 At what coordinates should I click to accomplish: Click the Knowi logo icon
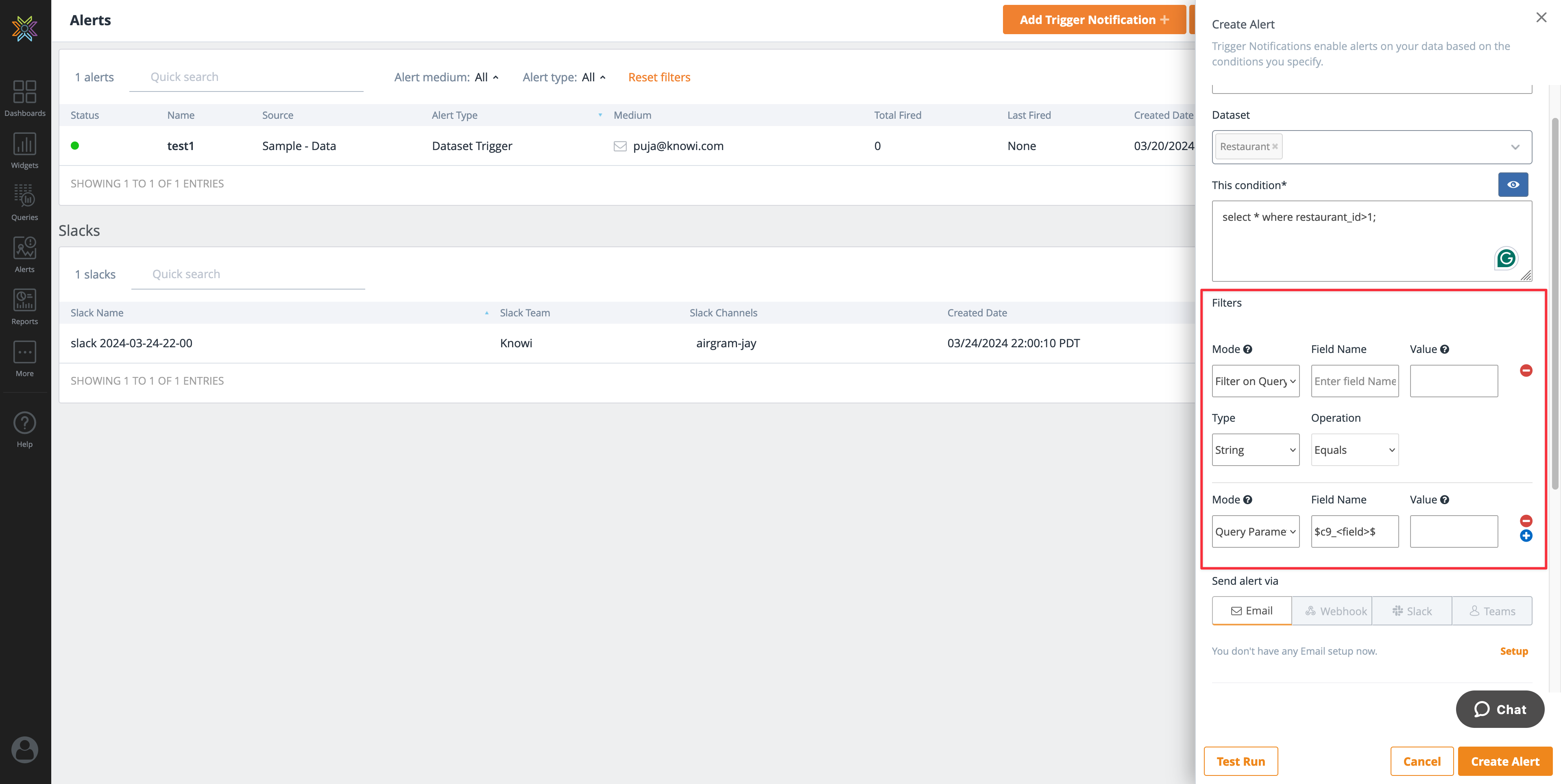point(25,28)
